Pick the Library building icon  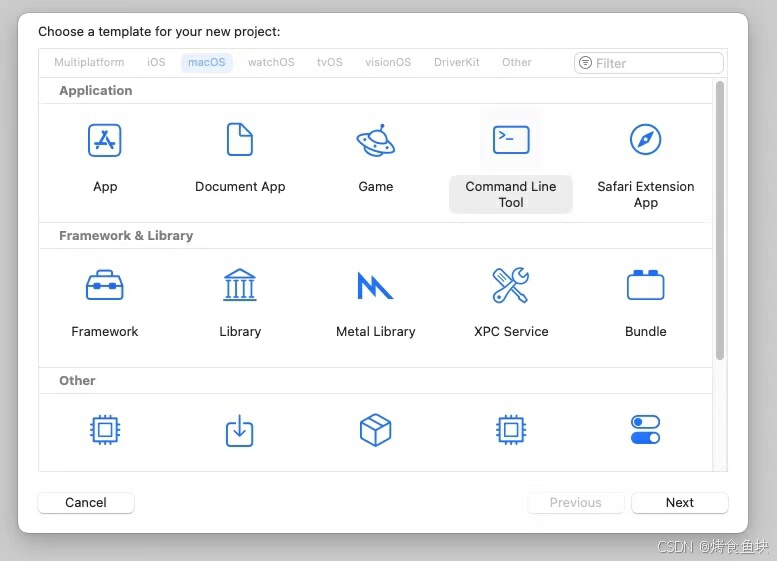pos(240,285)
